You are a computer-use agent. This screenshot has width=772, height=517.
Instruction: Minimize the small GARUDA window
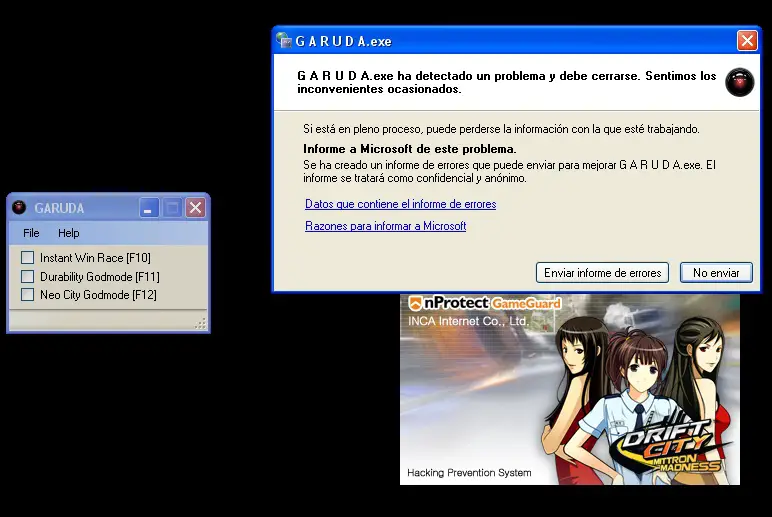149,208
